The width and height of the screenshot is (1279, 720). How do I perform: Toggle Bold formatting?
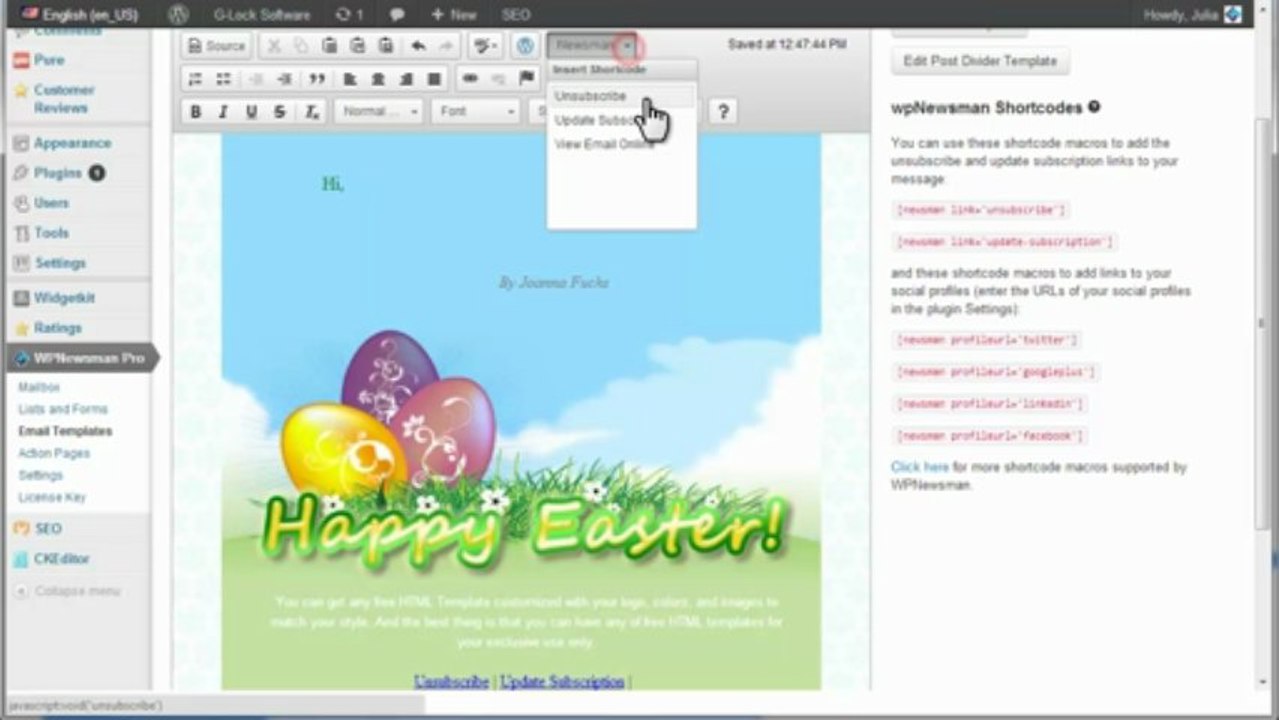(x=196, y=112)
